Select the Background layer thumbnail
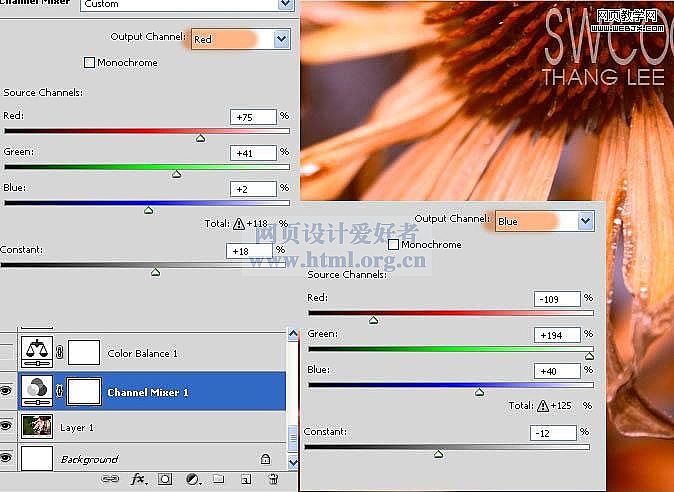Screen dimensions: 674x492 [37, 458]
